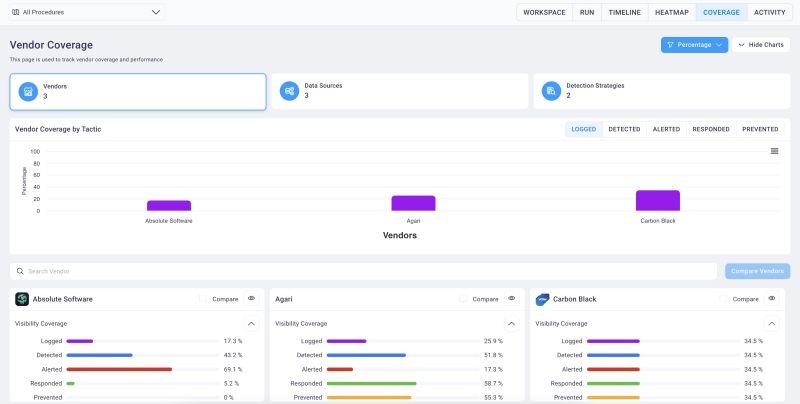Open the Detection Strategies card

[x=662, y=91]
